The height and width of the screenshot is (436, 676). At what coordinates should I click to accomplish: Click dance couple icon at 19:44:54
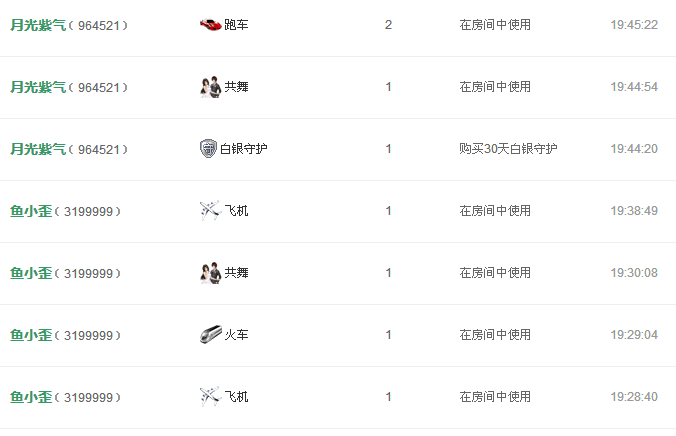(210, 87)
